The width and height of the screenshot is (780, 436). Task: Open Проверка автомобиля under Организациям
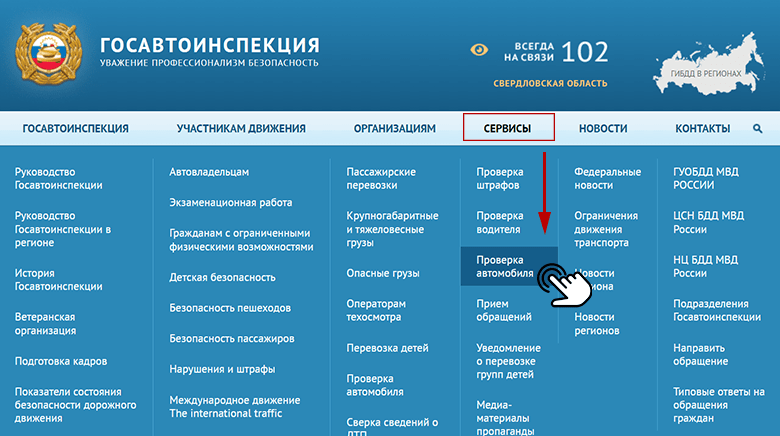click(x=375, y=385)
